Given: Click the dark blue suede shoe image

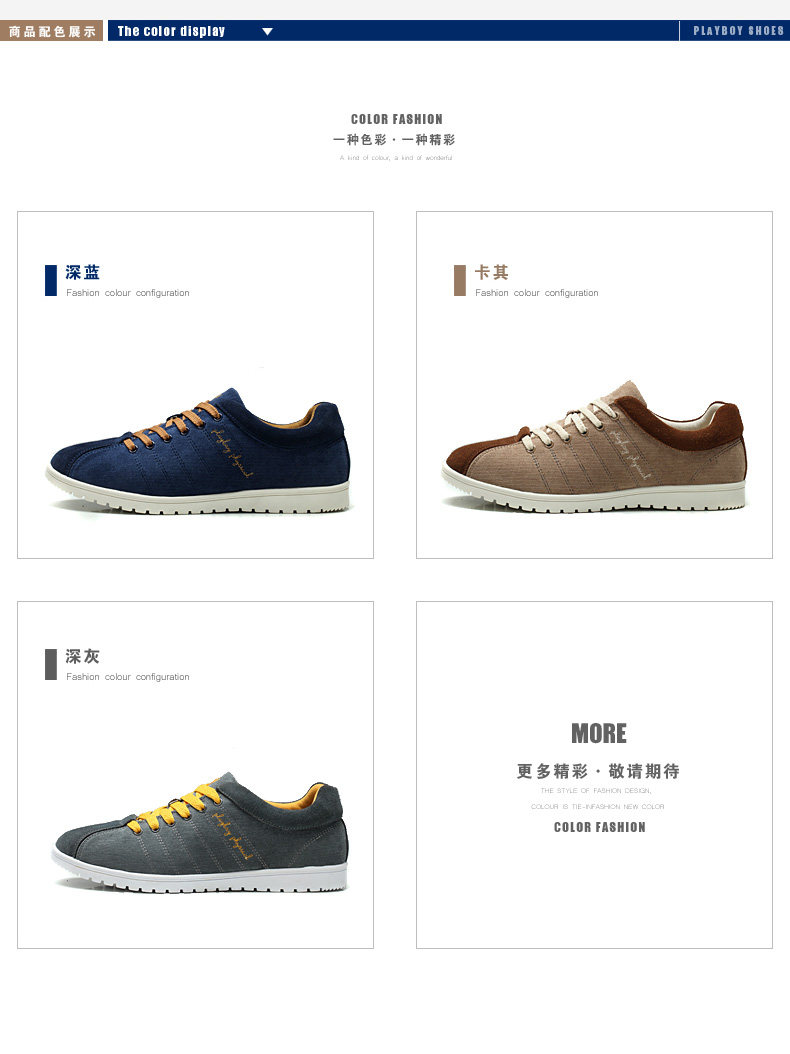Looking at the screenshot, I should [x=198, y=450].
